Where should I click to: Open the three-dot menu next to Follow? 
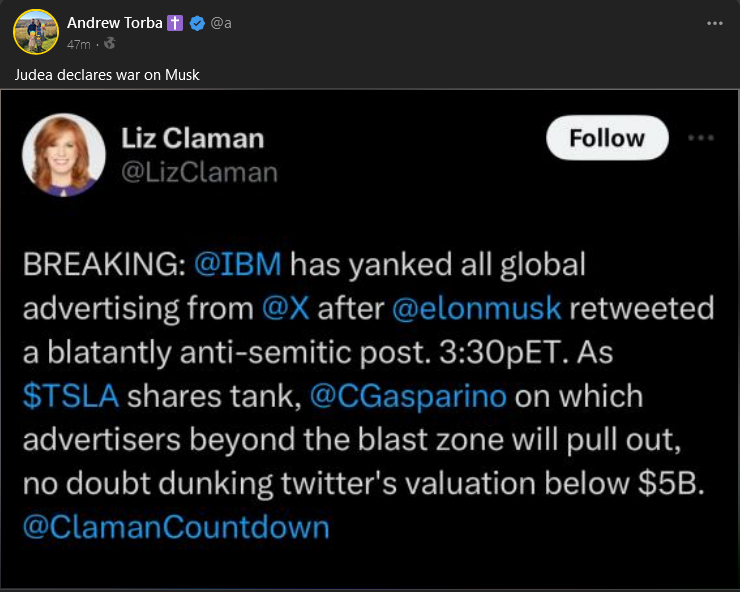(701, 138)
